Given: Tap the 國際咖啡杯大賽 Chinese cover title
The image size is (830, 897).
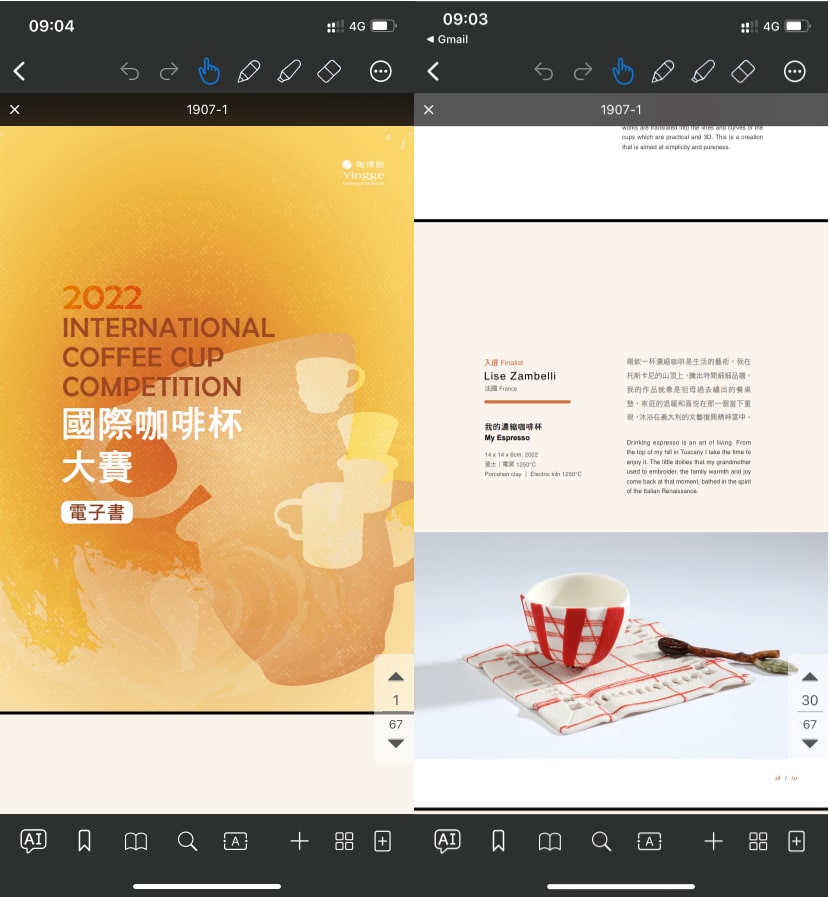Looking at the screenshot, I should pyautogui.click(x=152, y=446).
